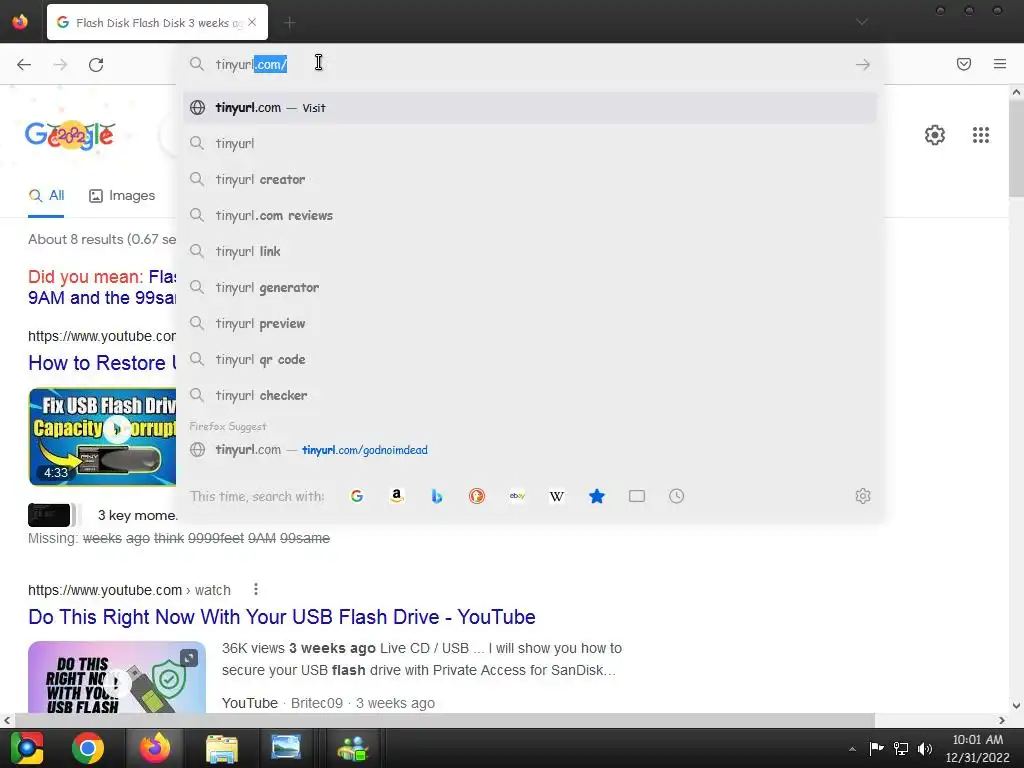Click the taskbar clock showing 10:01 AM
1024x768 pixels.
[x=978, y=748]
